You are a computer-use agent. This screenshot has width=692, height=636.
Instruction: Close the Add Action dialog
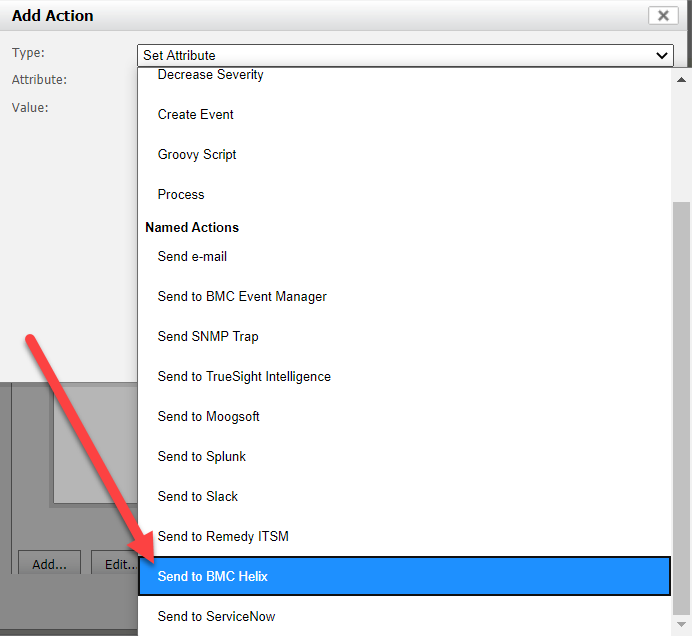pos(663,16)
